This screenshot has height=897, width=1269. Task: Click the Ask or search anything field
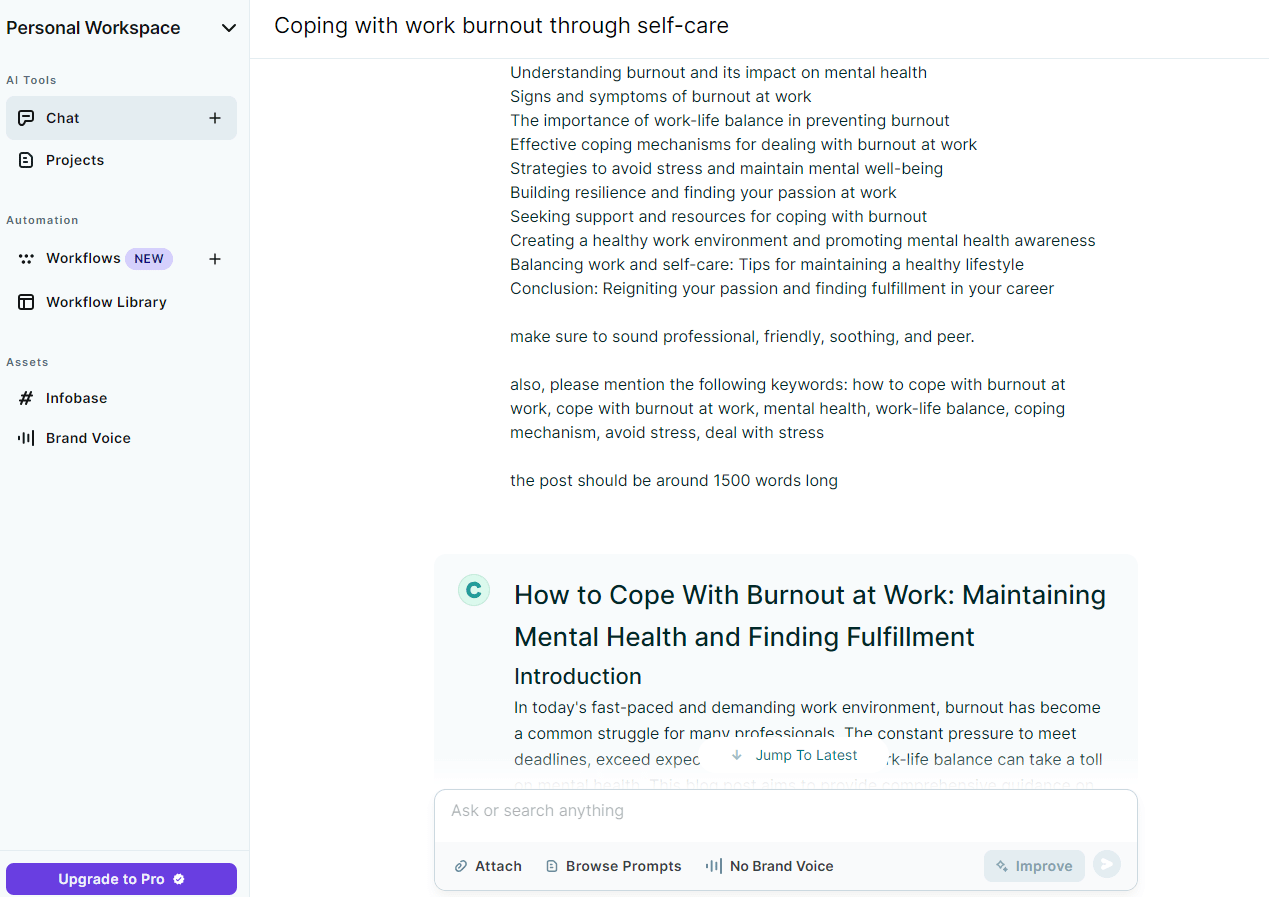point(785,811)
